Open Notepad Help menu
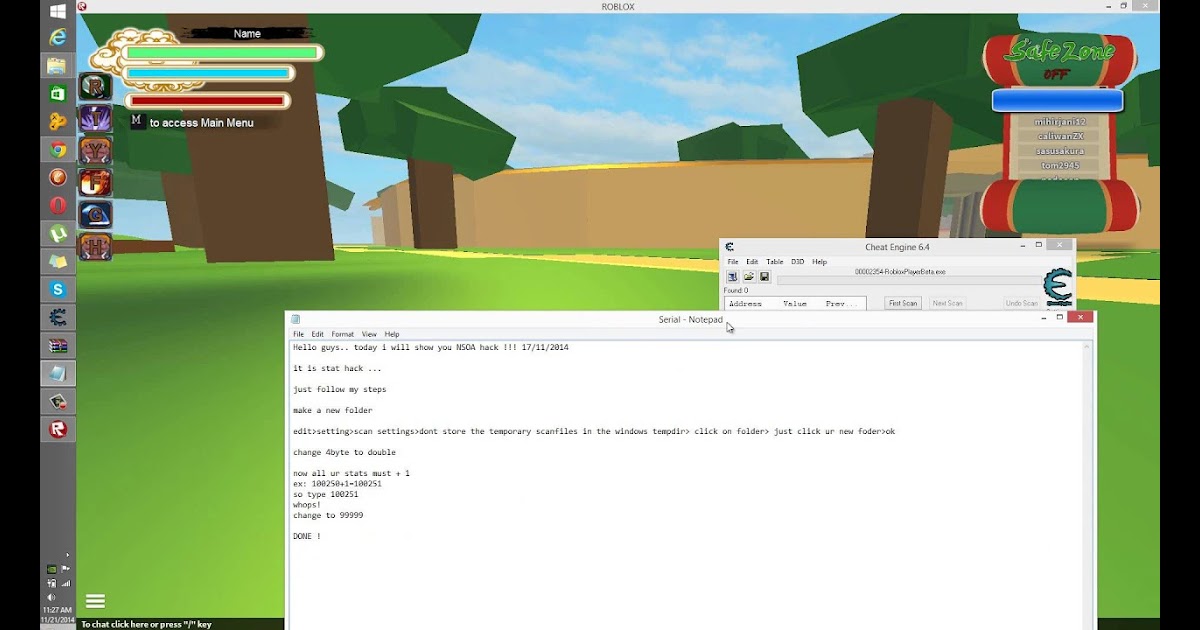The width and height of the screenshot is (1200, 630). coord(392,334)
